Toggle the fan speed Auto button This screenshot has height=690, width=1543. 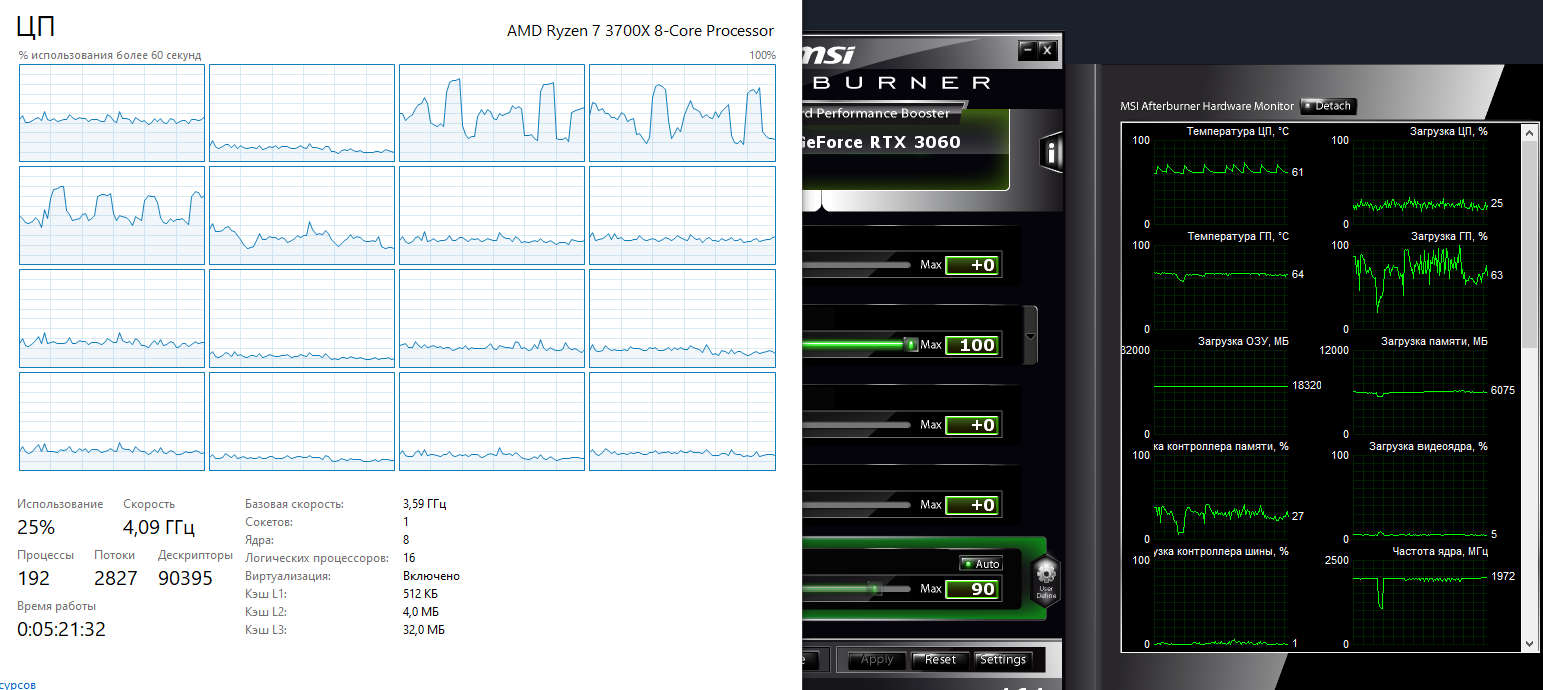click(x=980, y=564)
